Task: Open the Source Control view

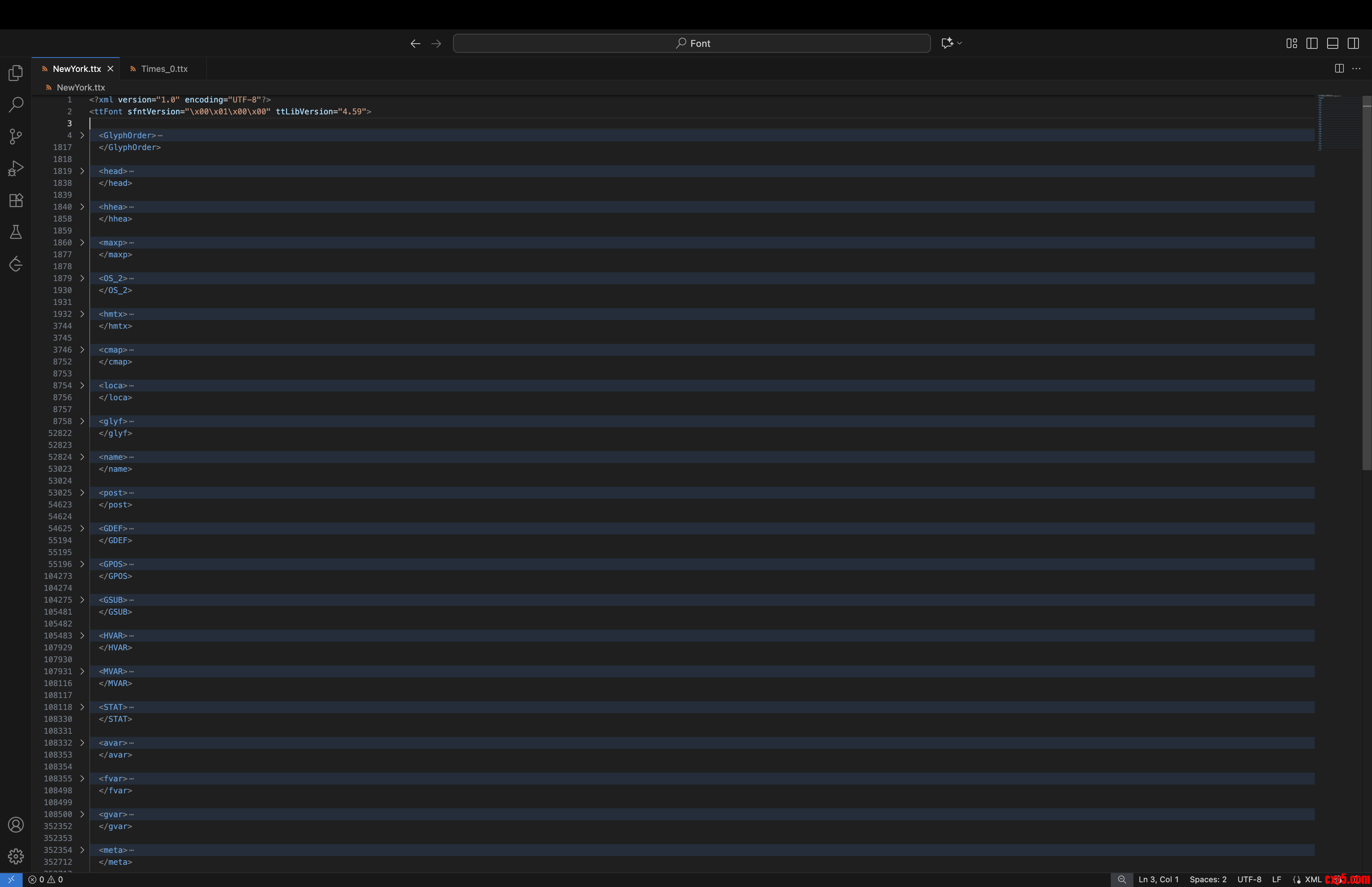Action: pyautogui.click(x=15, y=137)
